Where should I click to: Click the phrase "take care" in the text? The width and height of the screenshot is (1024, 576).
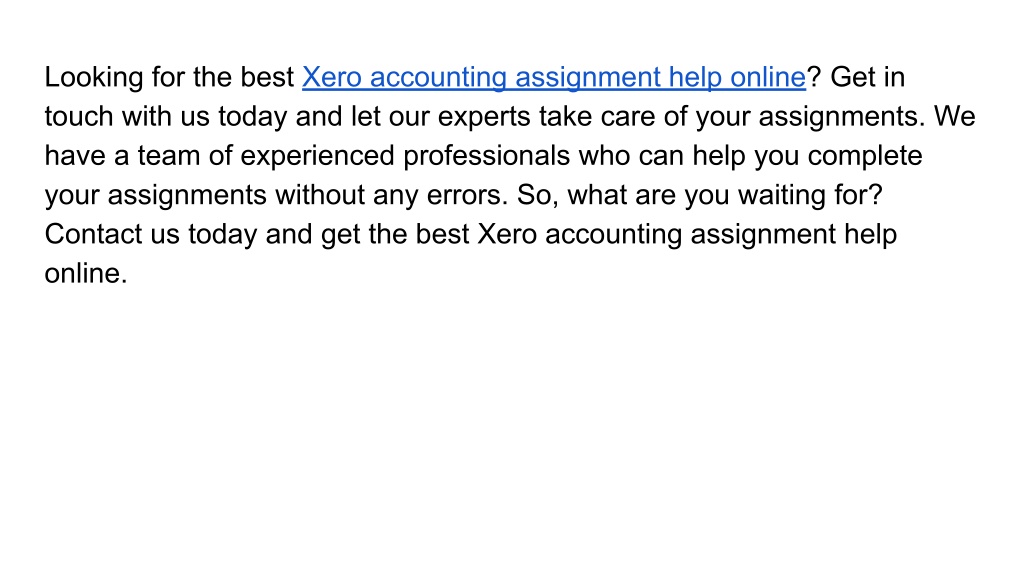click(597, 116)
